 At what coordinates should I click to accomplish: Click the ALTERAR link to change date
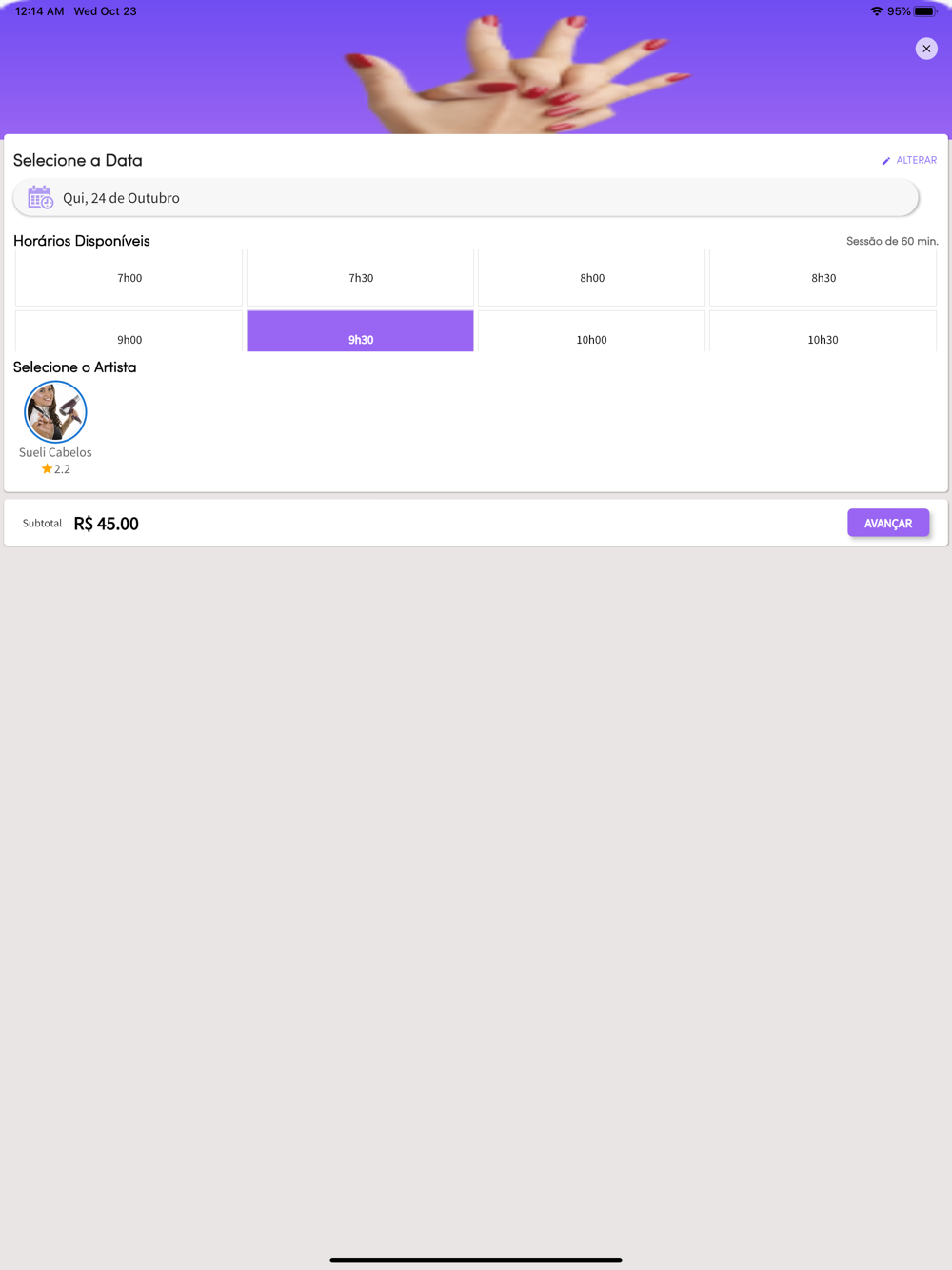(x=916, y=161)
